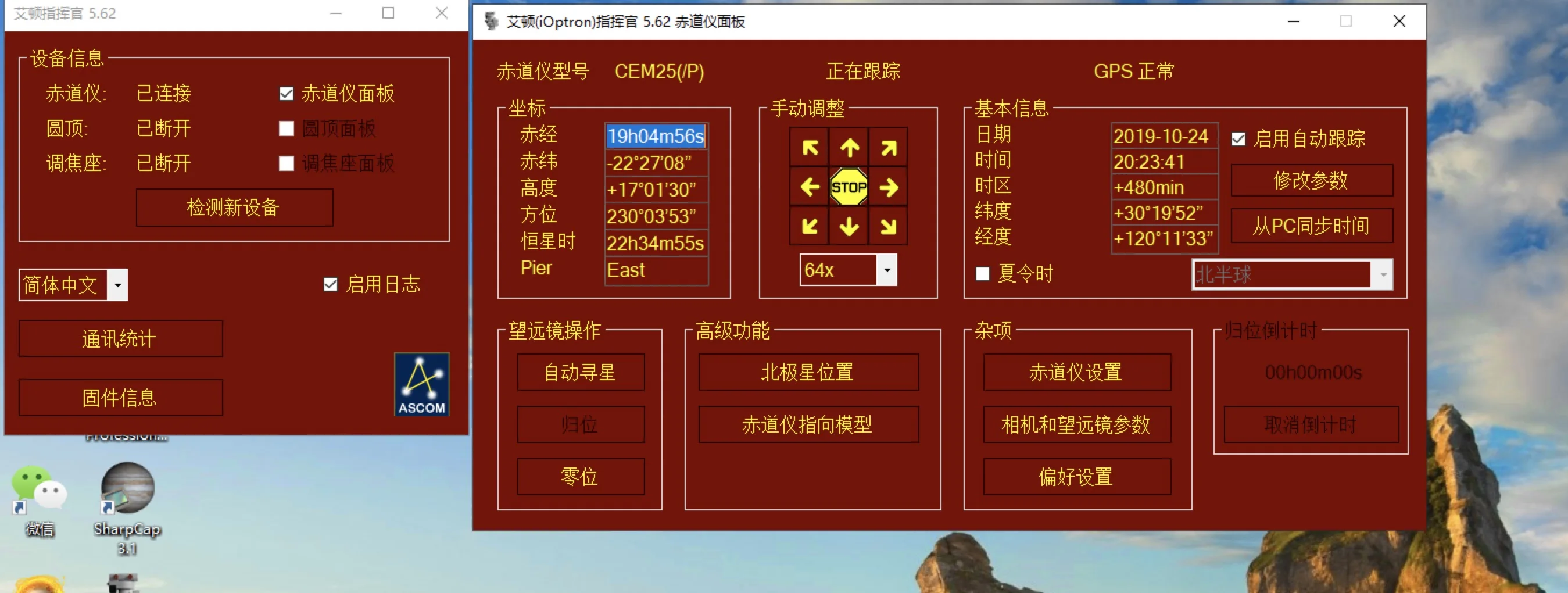
Task: Click the 时区 field showing +480min
Action: (1164, 188)
